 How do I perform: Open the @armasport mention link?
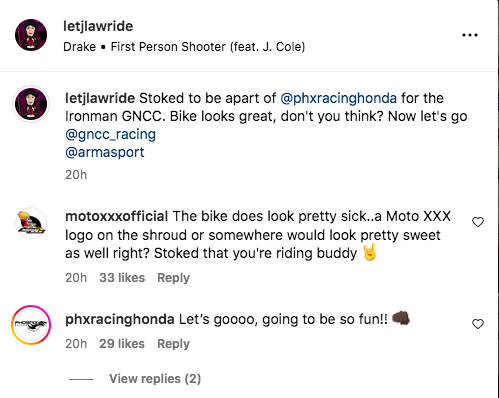[105, 152]
